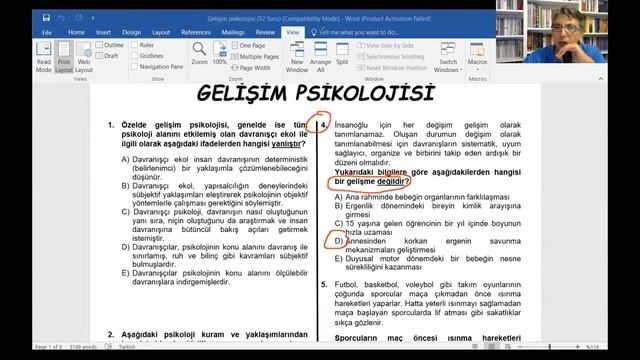Open the Design tab
The image size is (640, 360).
pyautogui.click(x=131, y=32)
